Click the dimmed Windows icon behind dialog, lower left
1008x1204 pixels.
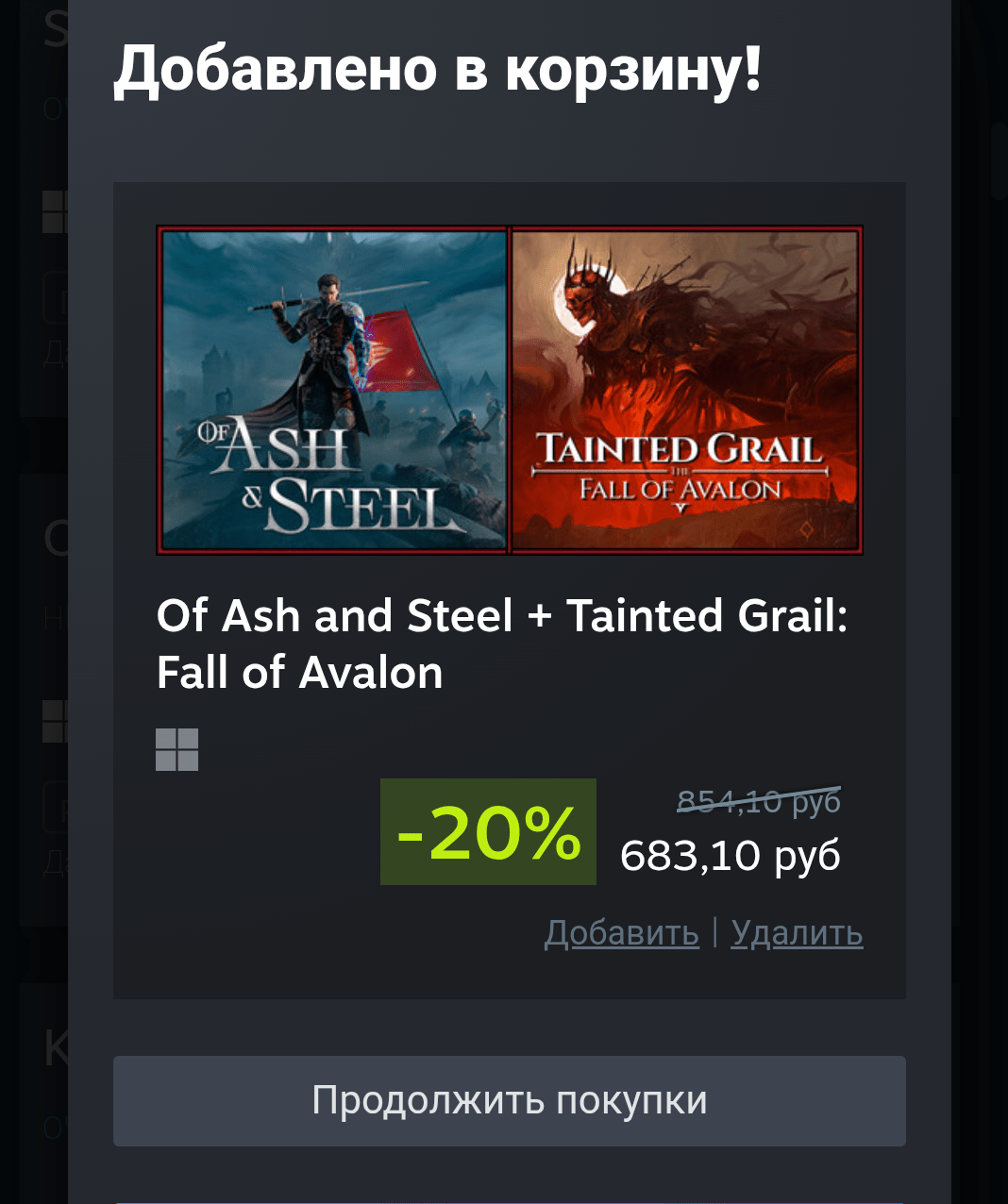coord(54,721)
